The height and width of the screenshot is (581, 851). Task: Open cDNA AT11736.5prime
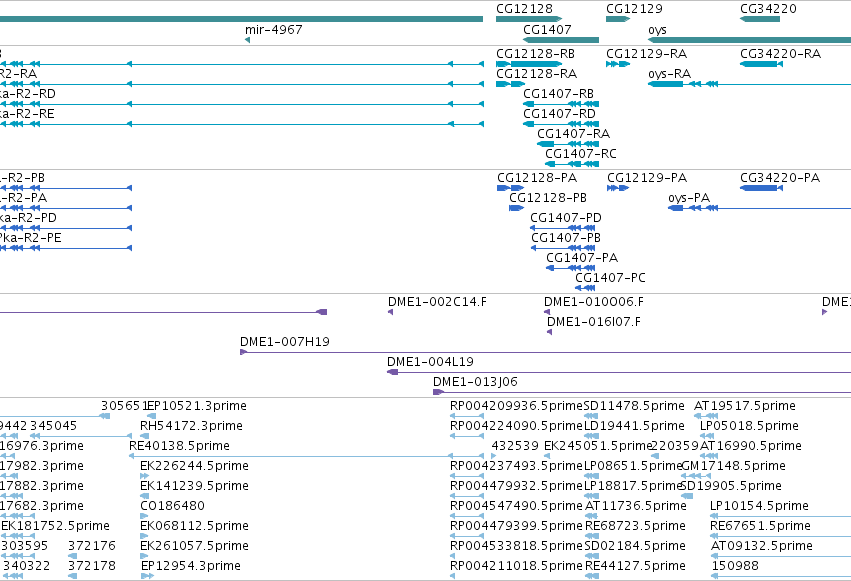636,506
